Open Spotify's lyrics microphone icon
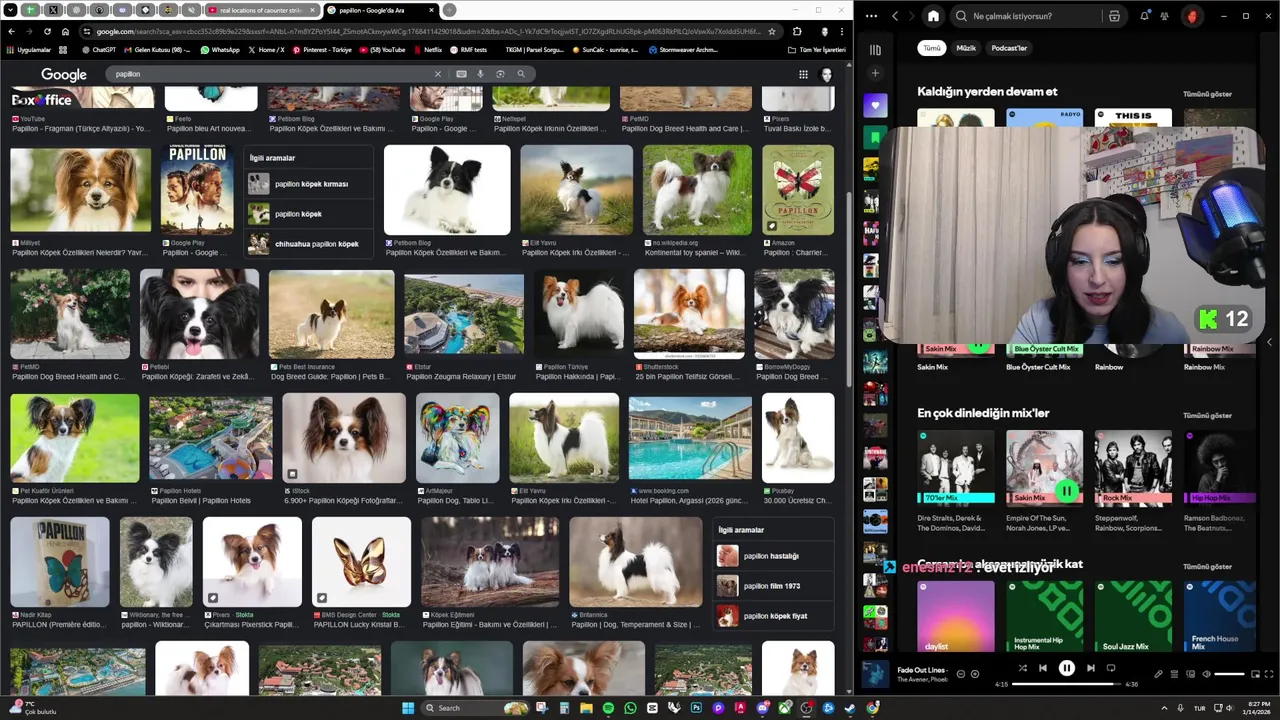The image size is (1280, 720). [1158, 674]
